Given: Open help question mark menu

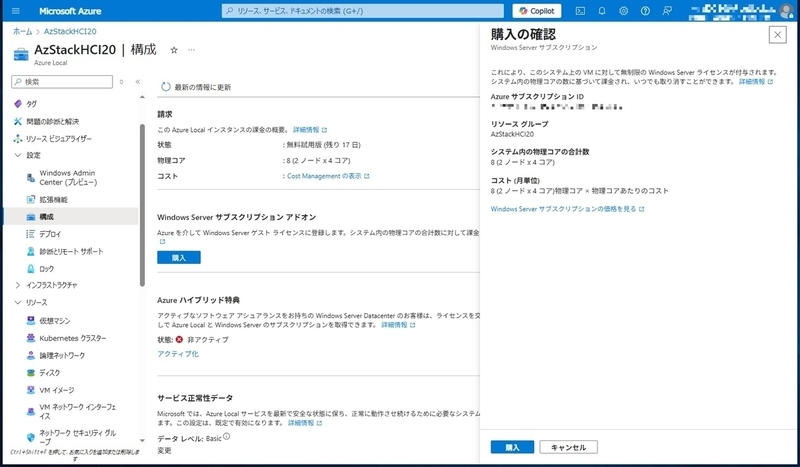Looking at the screenshot, I should 645,11.
